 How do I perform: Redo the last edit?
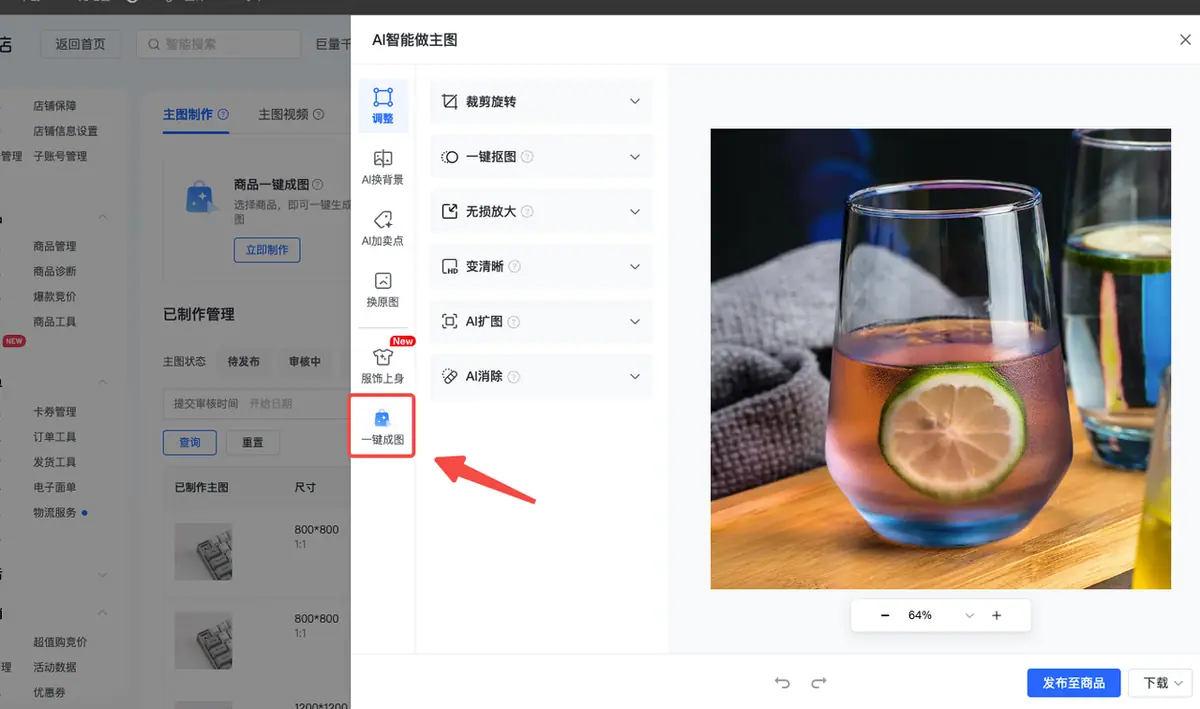pos(819,683)
